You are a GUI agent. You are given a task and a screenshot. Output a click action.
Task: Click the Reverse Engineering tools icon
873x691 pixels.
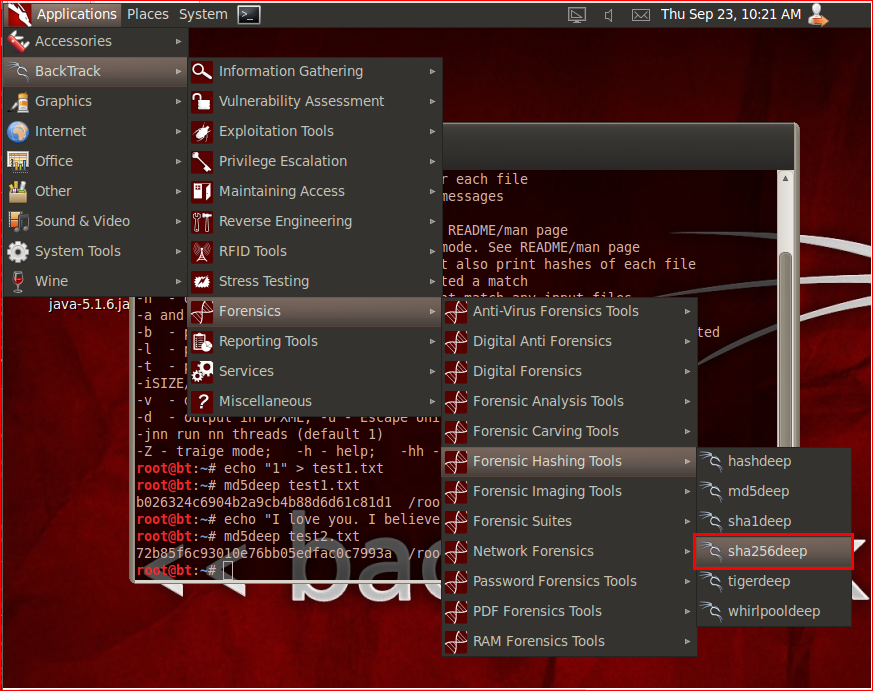202,221
